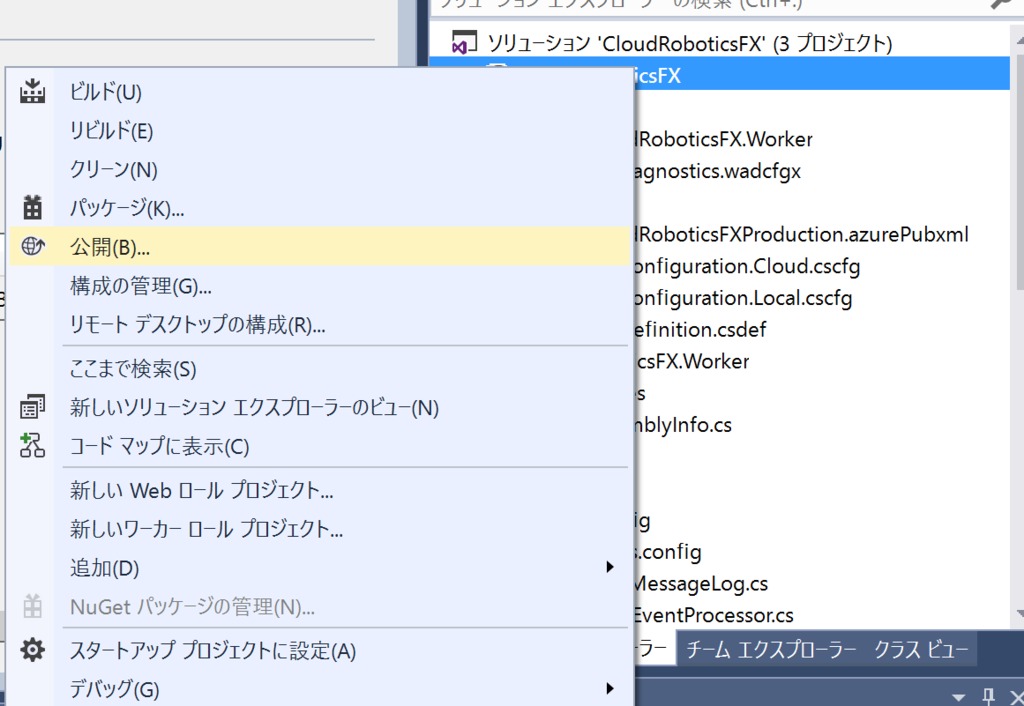The height and width of the screenshot is (706, 1024).
Task: Select the tree item ending in .config
Action: coord(667,553)
